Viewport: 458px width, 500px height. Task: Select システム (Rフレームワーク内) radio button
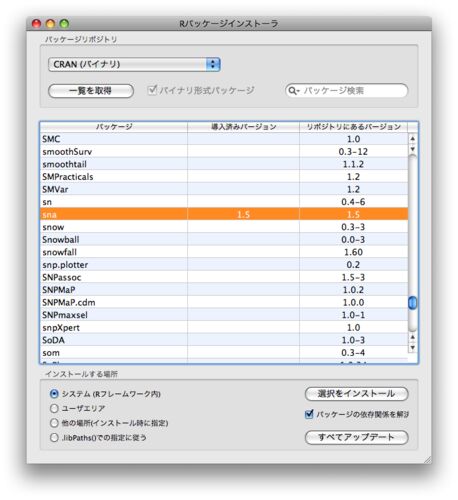(54, 394)
